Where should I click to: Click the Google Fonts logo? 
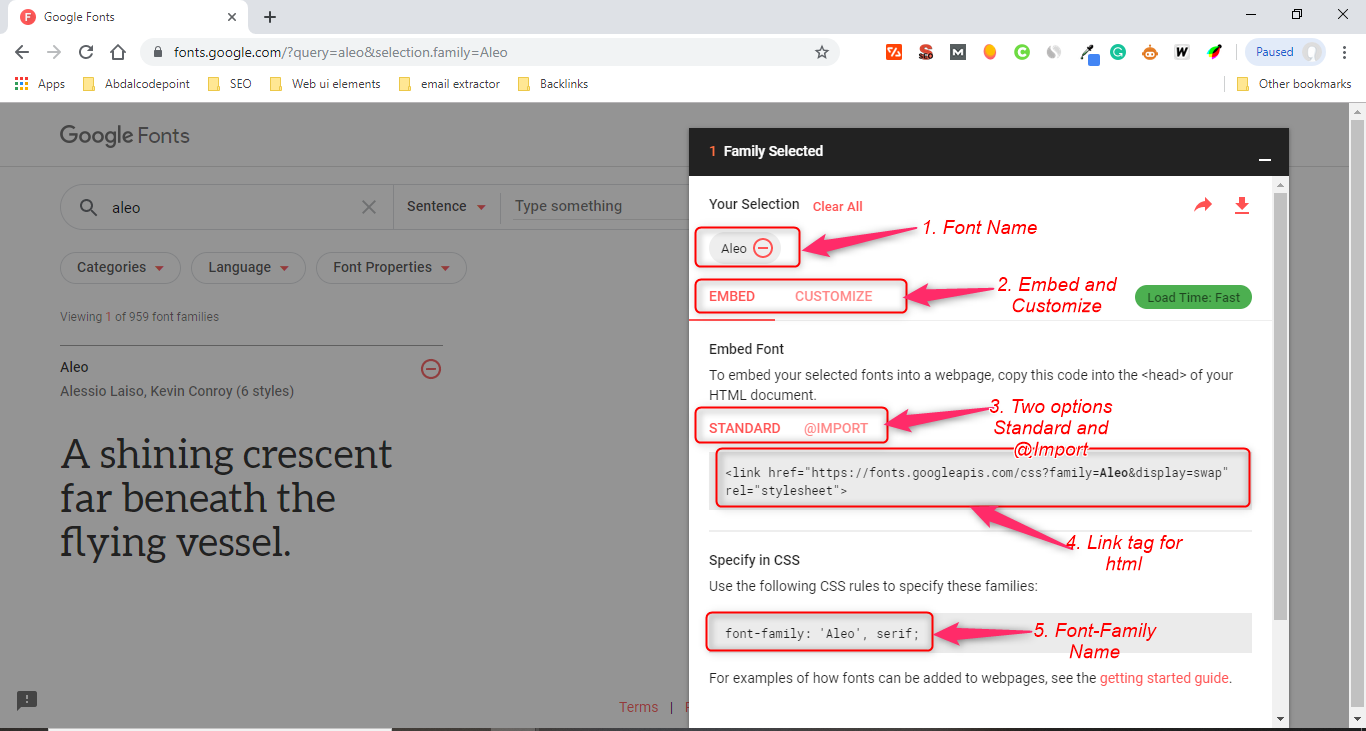click(124, 136)
